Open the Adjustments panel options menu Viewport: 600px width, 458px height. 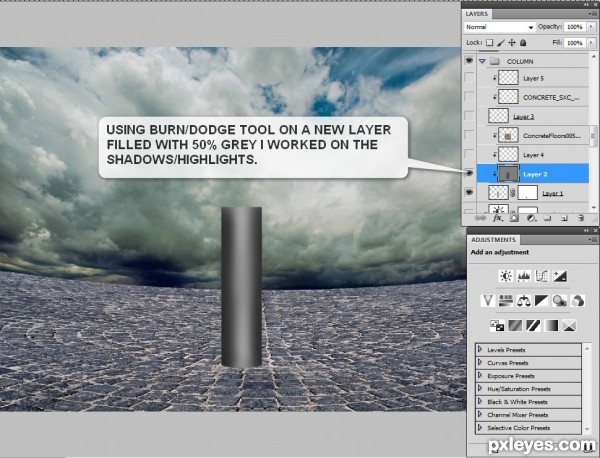[x=592, y=240]
